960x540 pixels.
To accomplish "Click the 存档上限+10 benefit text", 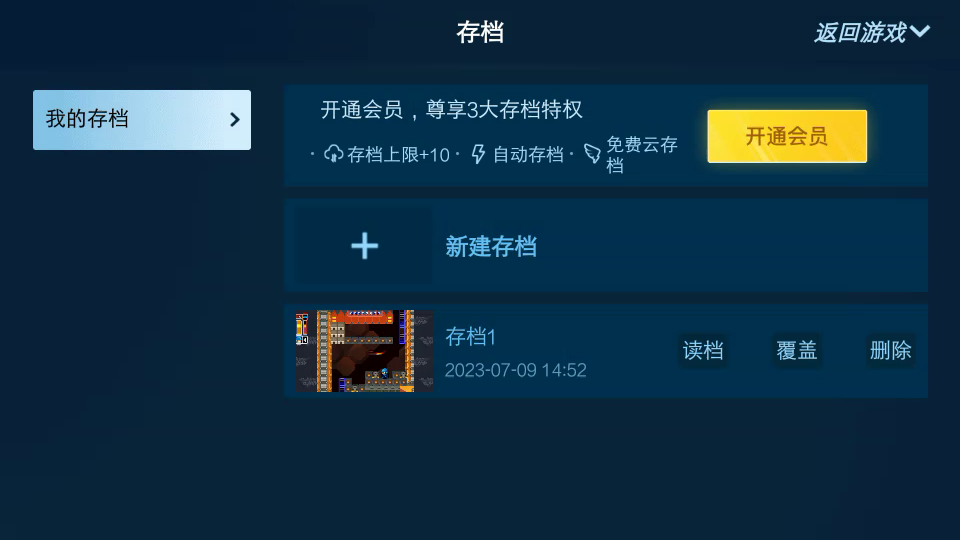I will tap(399, 155).
